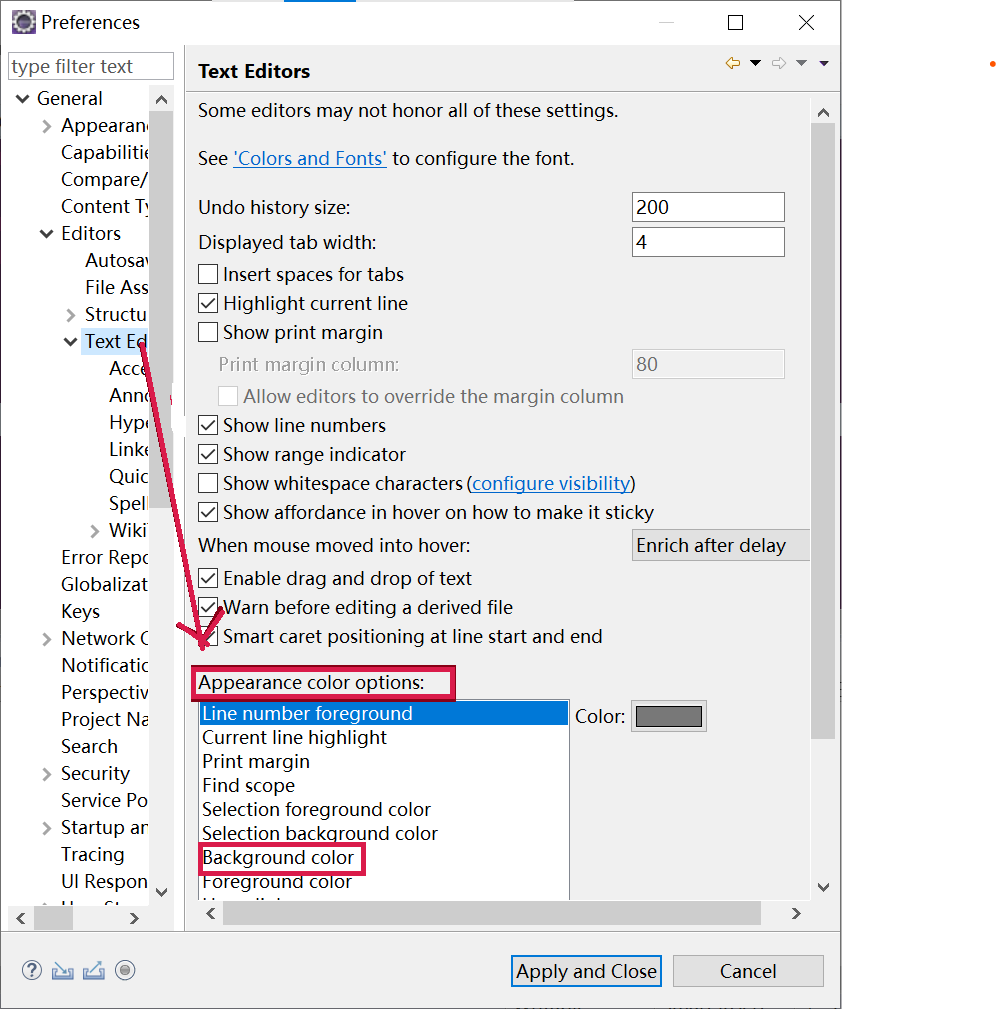Click the Eclipse logo in the title bar
997x1009 pixels.
(22, 21)
